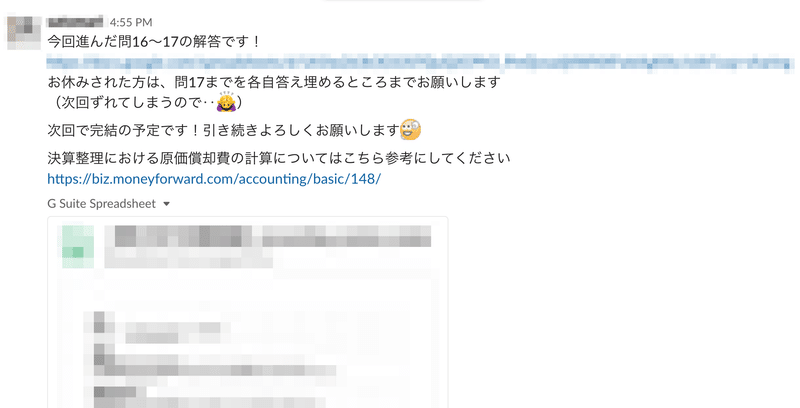This screenshot has height=408, width=800.
Task: Click the sender's blurred avatar image
Action: [x=24, y=32]
